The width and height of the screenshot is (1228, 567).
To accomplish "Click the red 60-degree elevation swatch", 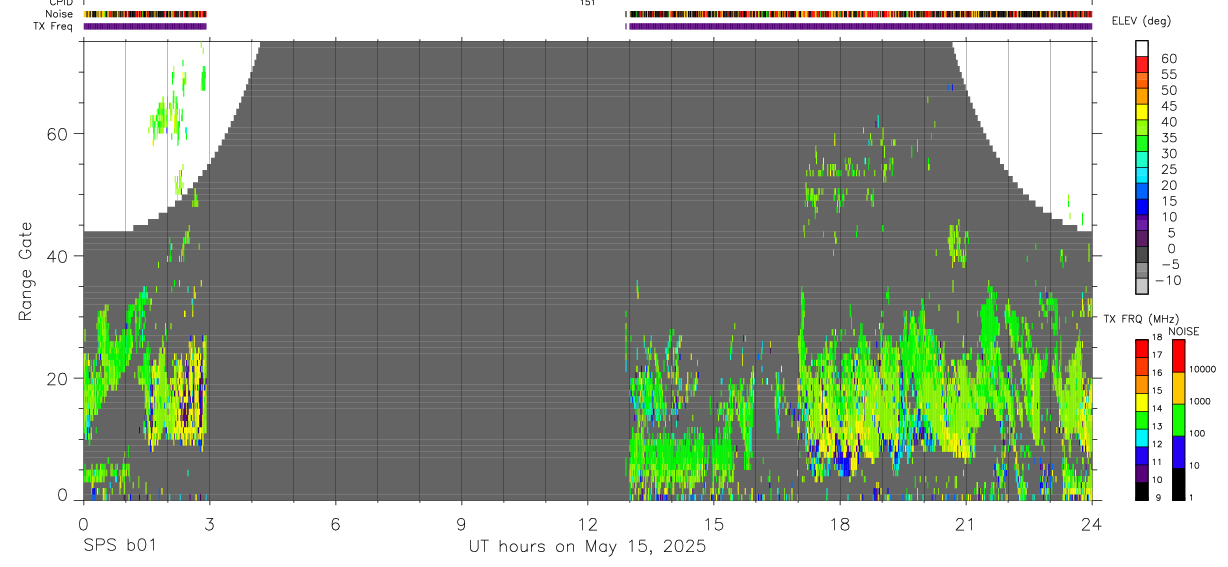I will point(1142,65).
